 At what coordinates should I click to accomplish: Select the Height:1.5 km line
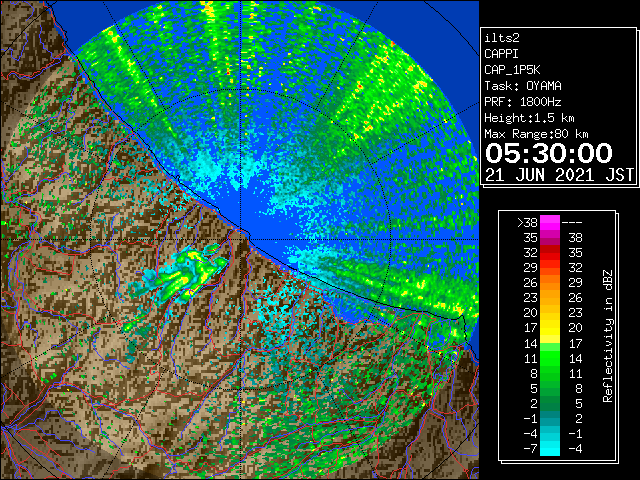[529, 118]
